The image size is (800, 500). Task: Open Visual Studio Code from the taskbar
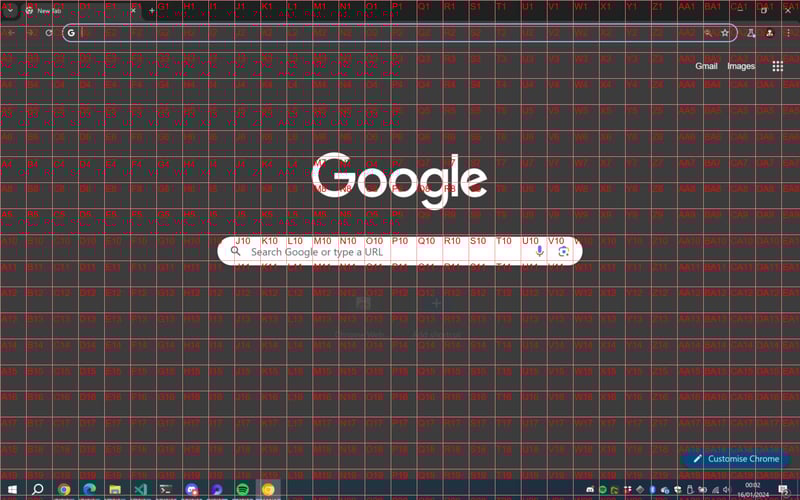click(140, 490)
